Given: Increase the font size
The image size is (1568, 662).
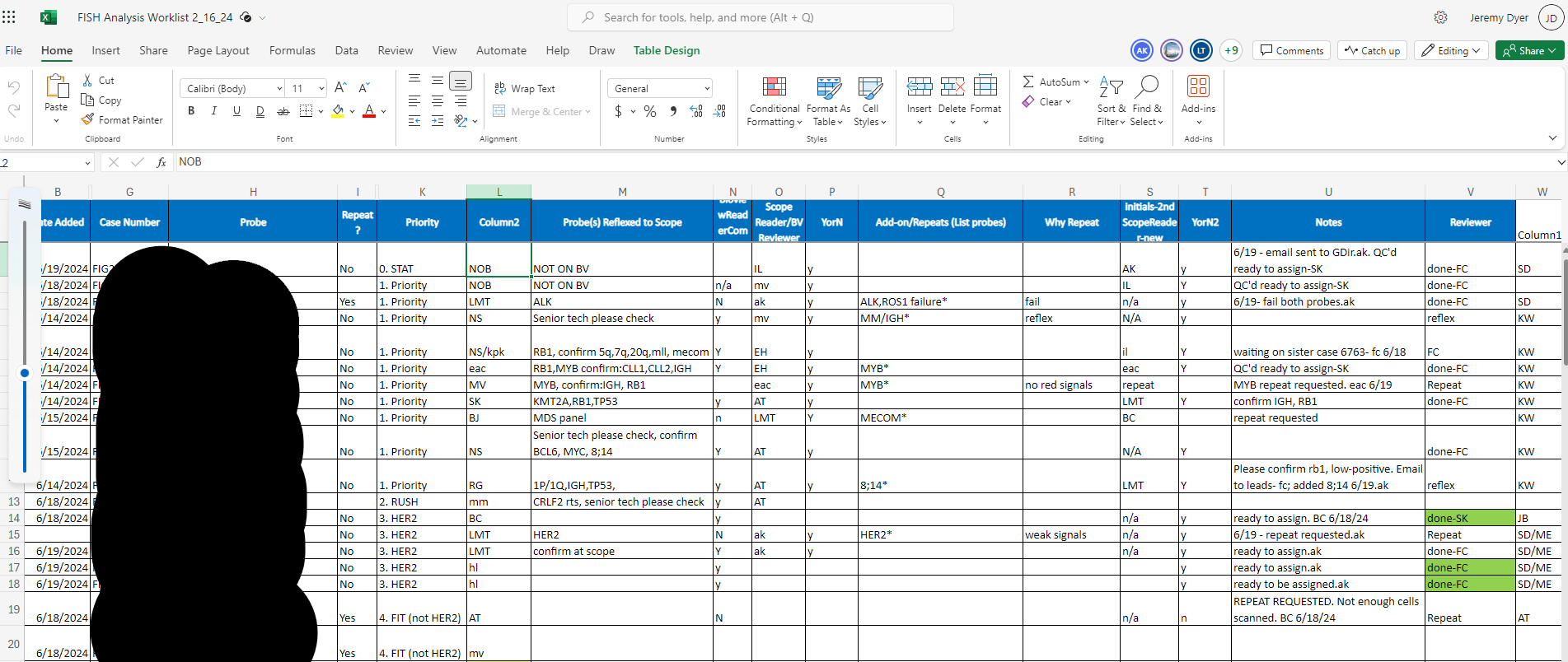Looking at the screenshot, I should [341, 88].
